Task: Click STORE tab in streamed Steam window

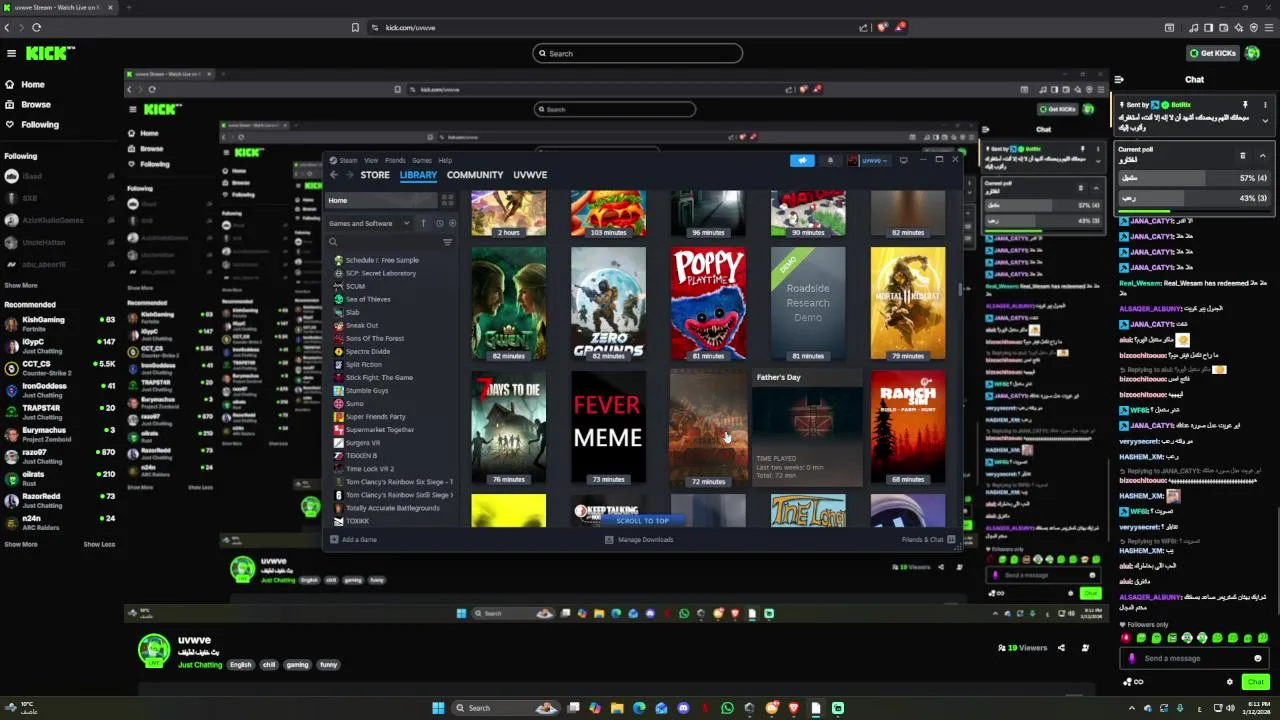Action: pos(375,175)
